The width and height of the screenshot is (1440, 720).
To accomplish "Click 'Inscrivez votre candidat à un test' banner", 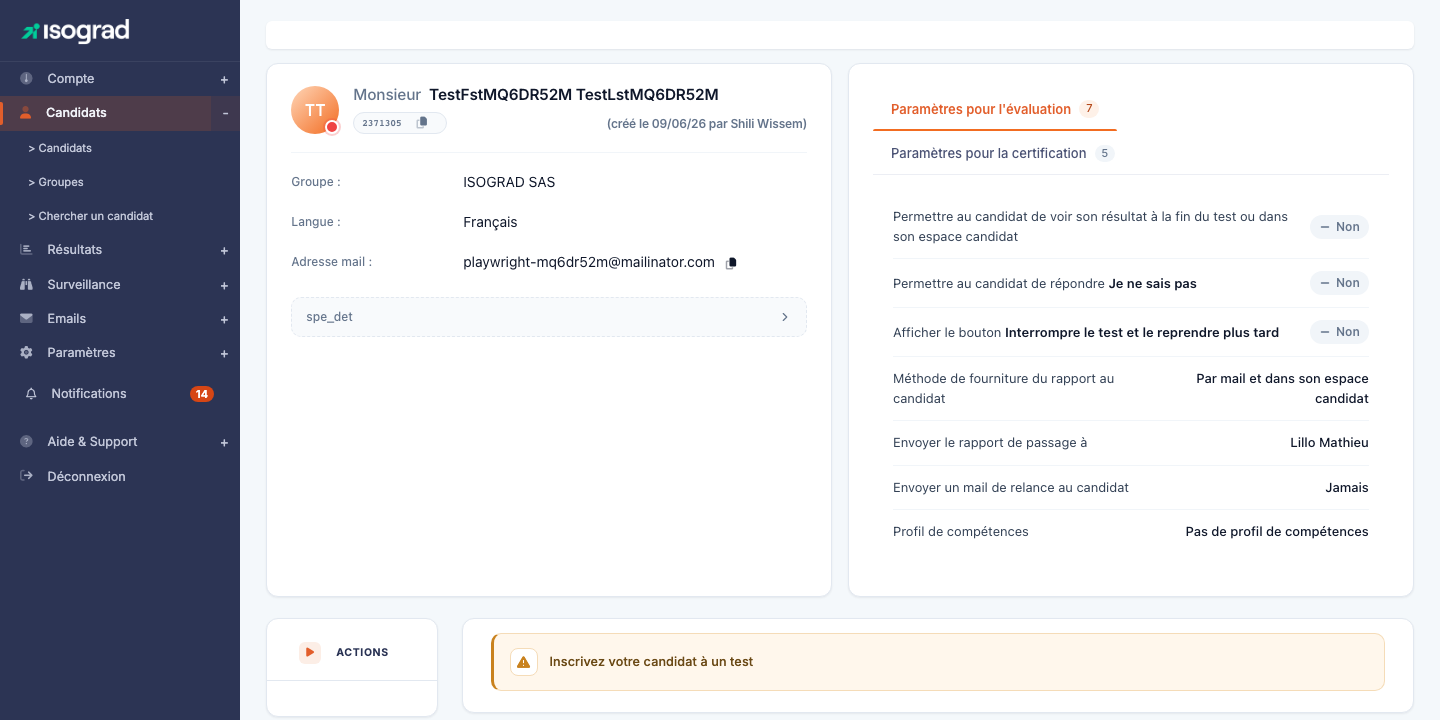I will (x=938, y=662).
